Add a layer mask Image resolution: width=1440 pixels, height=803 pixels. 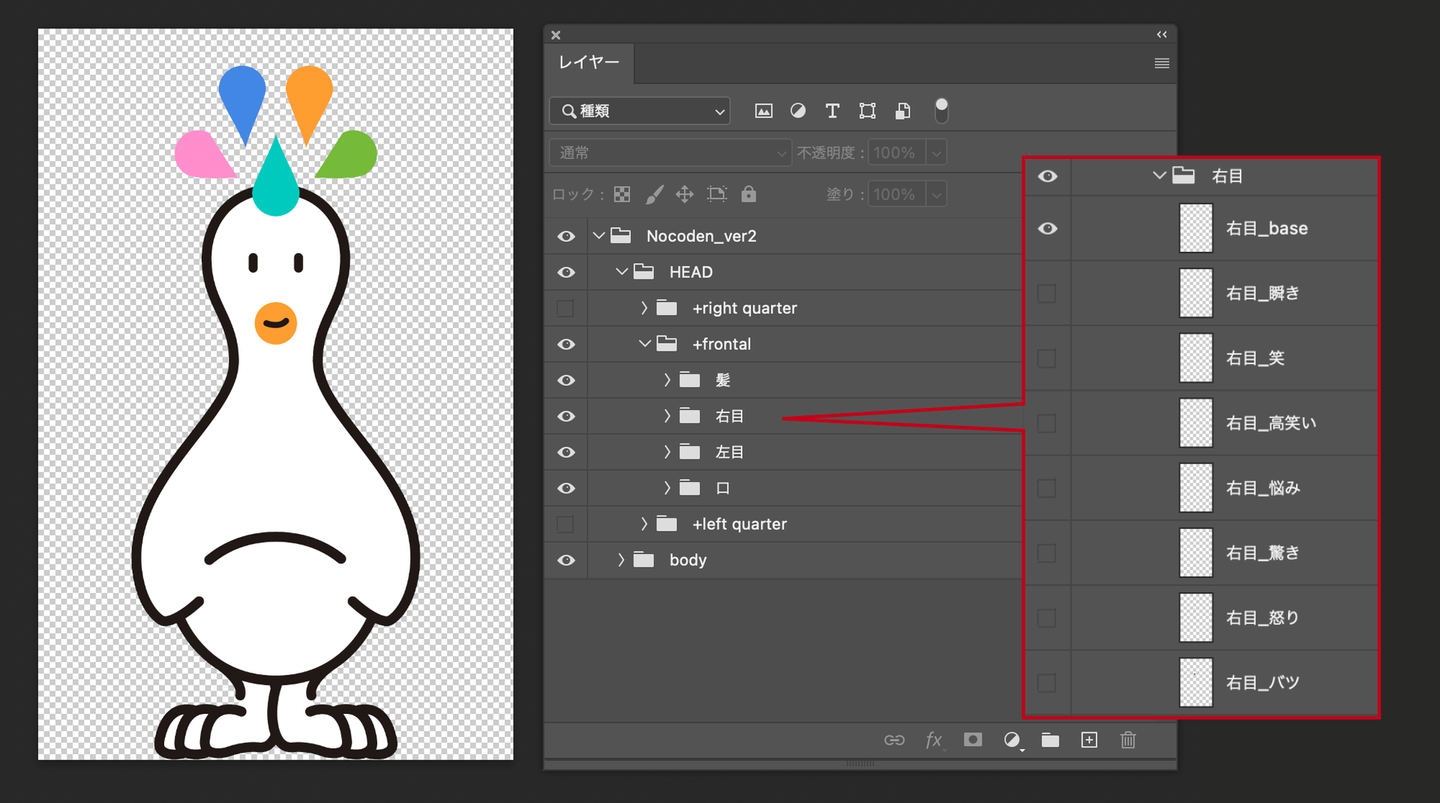(x=972, y=740)
